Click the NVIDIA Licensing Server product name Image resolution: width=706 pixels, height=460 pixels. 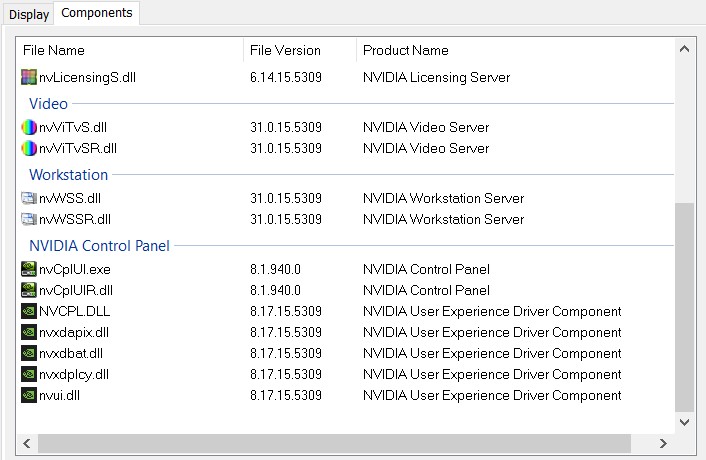pyautogui.click(x=436, y=77)
